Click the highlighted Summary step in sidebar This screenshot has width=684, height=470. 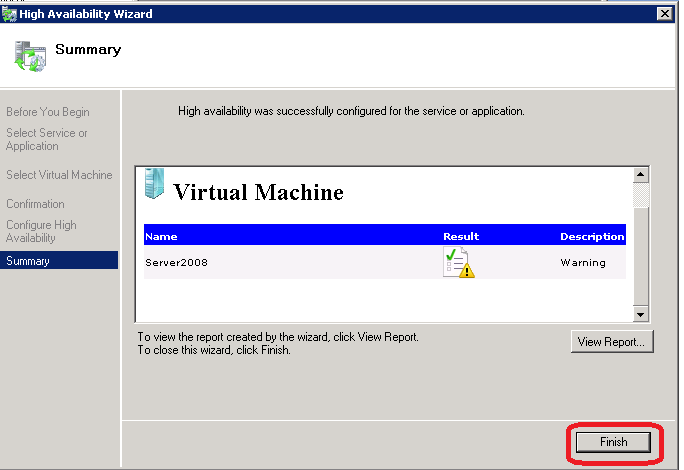[28, 261]
